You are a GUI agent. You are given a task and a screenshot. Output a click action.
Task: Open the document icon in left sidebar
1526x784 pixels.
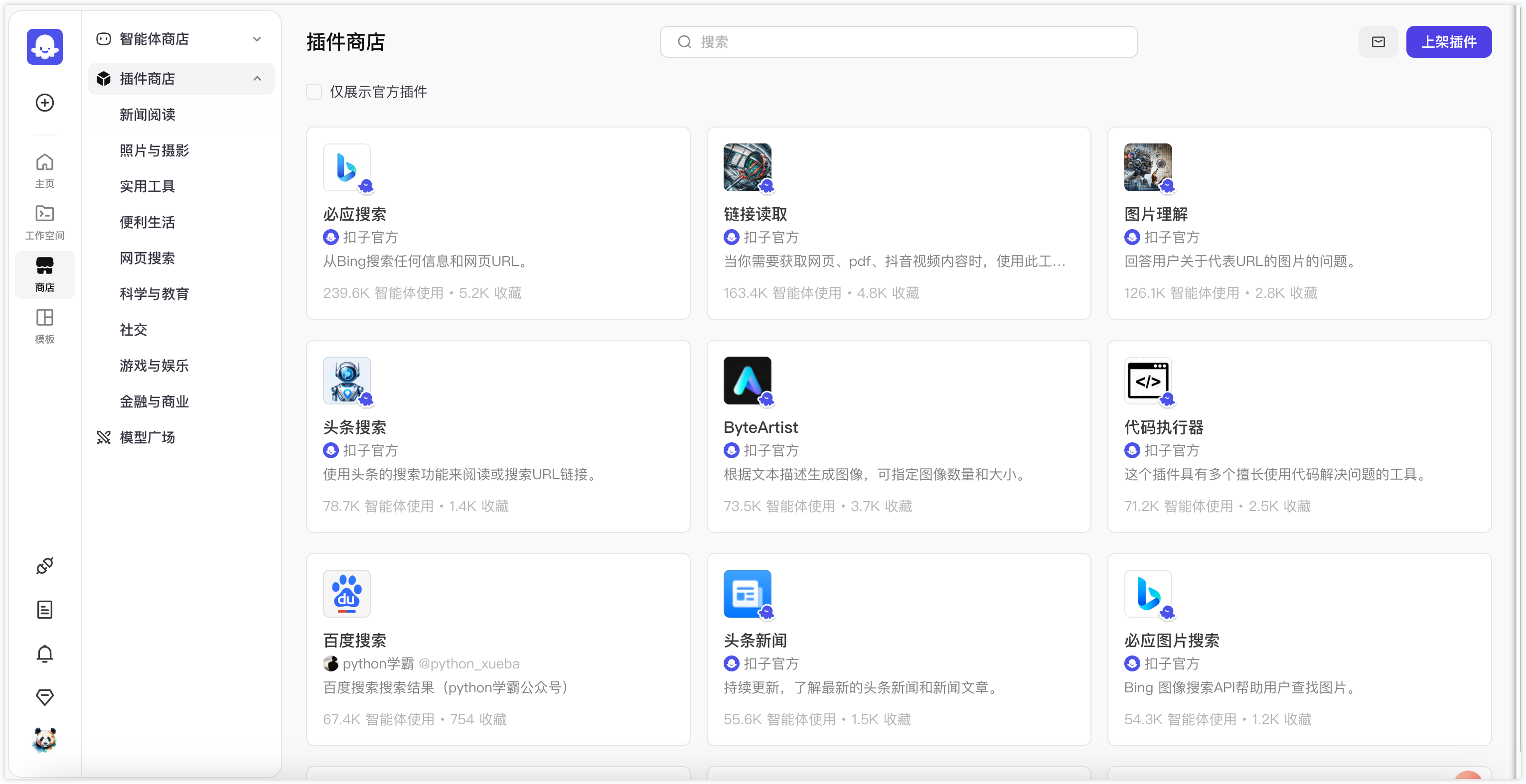pos(44,609)
